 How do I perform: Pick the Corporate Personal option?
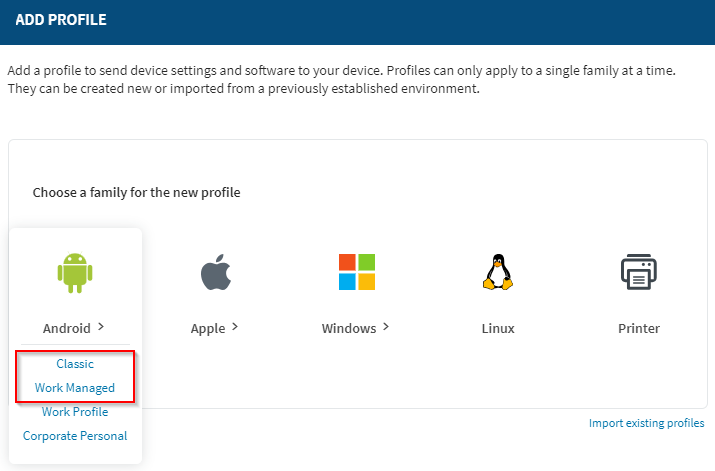tap(75, 436)
